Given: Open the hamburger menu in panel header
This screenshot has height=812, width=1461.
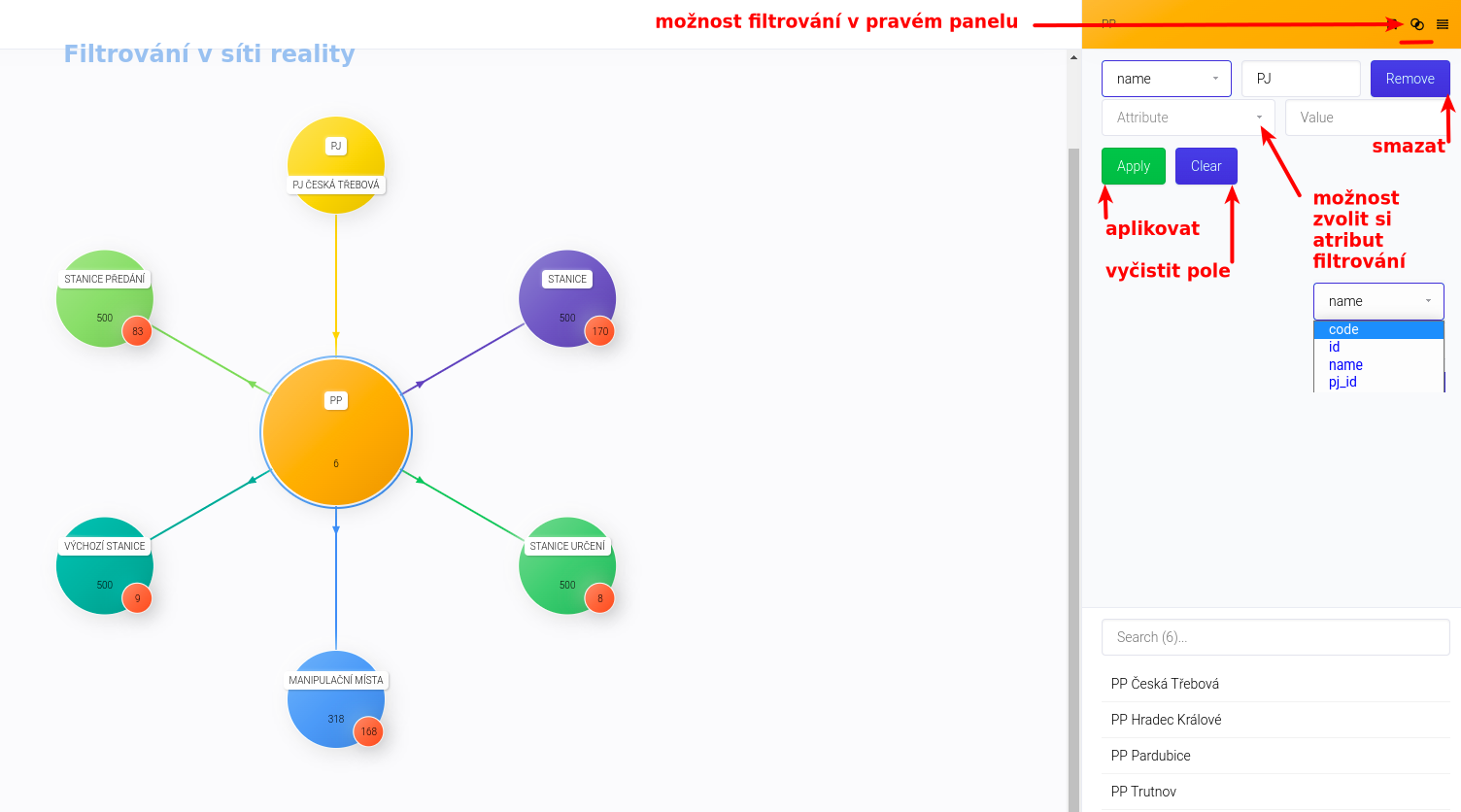Looking at the screenshot, I should coord(1443,24).
